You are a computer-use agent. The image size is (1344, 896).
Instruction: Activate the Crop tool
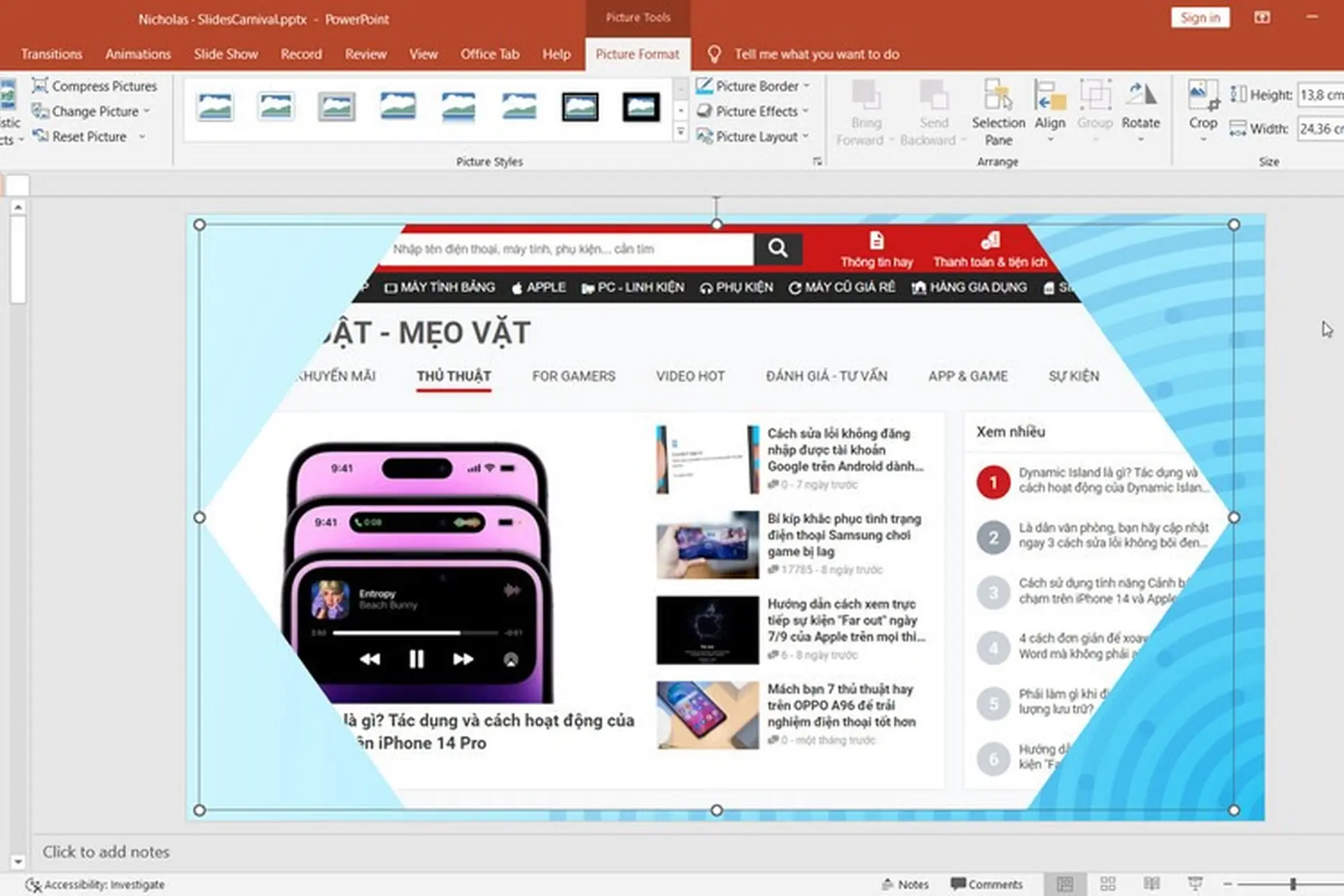coord(1203,112)
